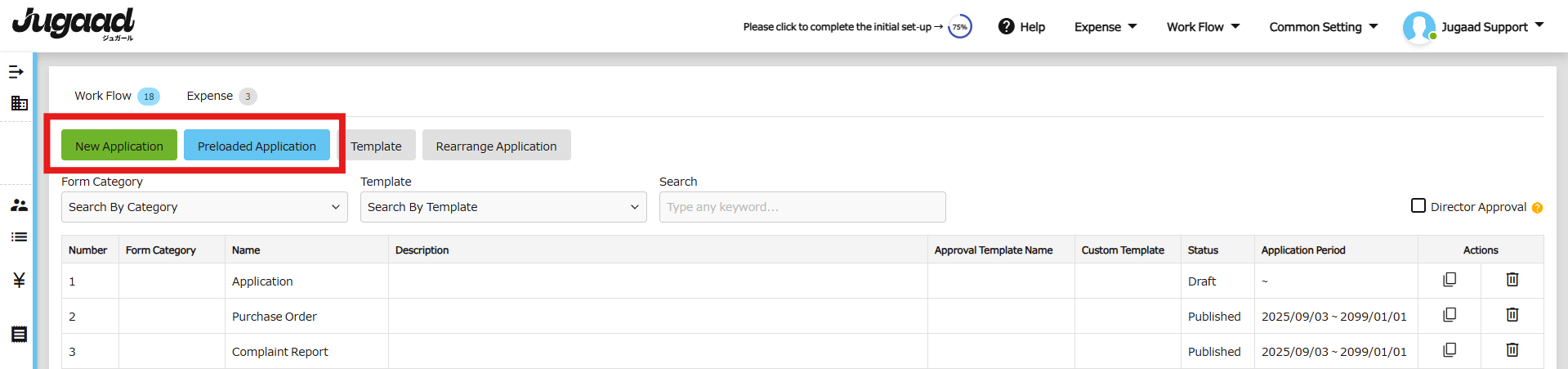The height and width of the screenshot is (369, 1568).
Task: Click the New Application button
Action: point(119,146)
